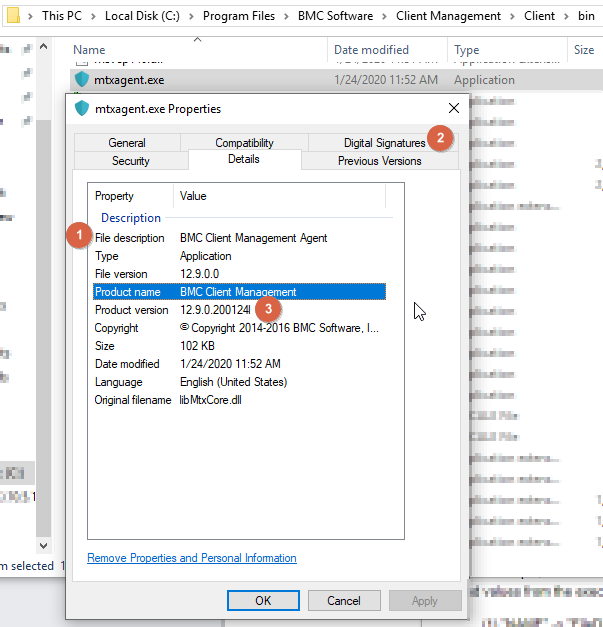Viewport: 603px width, 627px height.
Task: Go to the Client Management breadcrumb
Action: click(x=448, y=16)
